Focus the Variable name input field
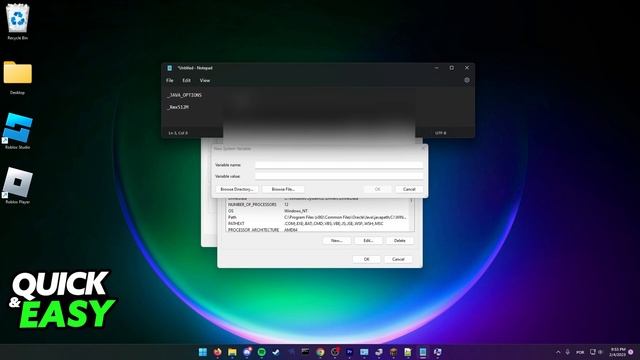This screenshot has width=640, height=360. (x=339, y=165)
